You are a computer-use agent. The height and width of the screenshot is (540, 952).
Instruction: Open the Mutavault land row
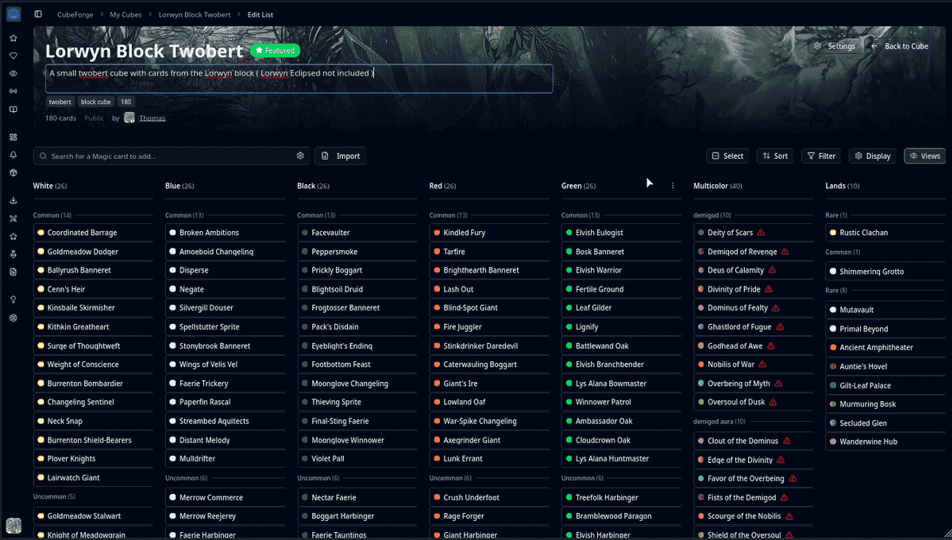click(x=885, y=310)
